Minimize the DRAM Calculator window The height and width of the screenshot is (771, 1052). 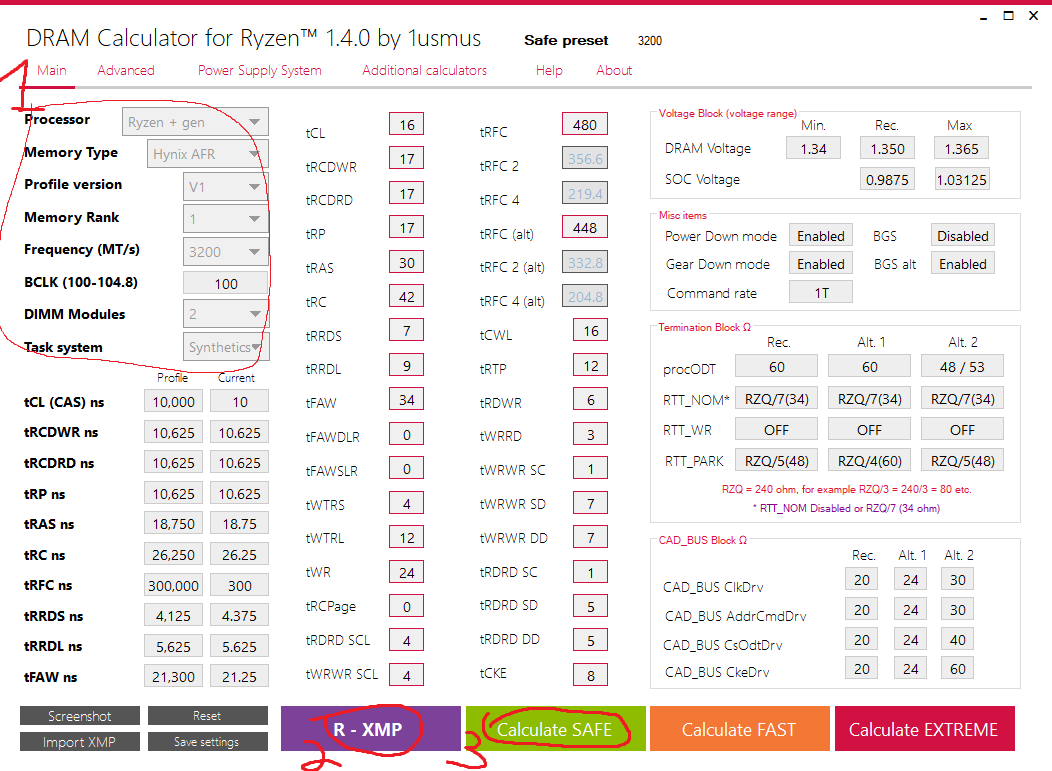click(984, 16)
